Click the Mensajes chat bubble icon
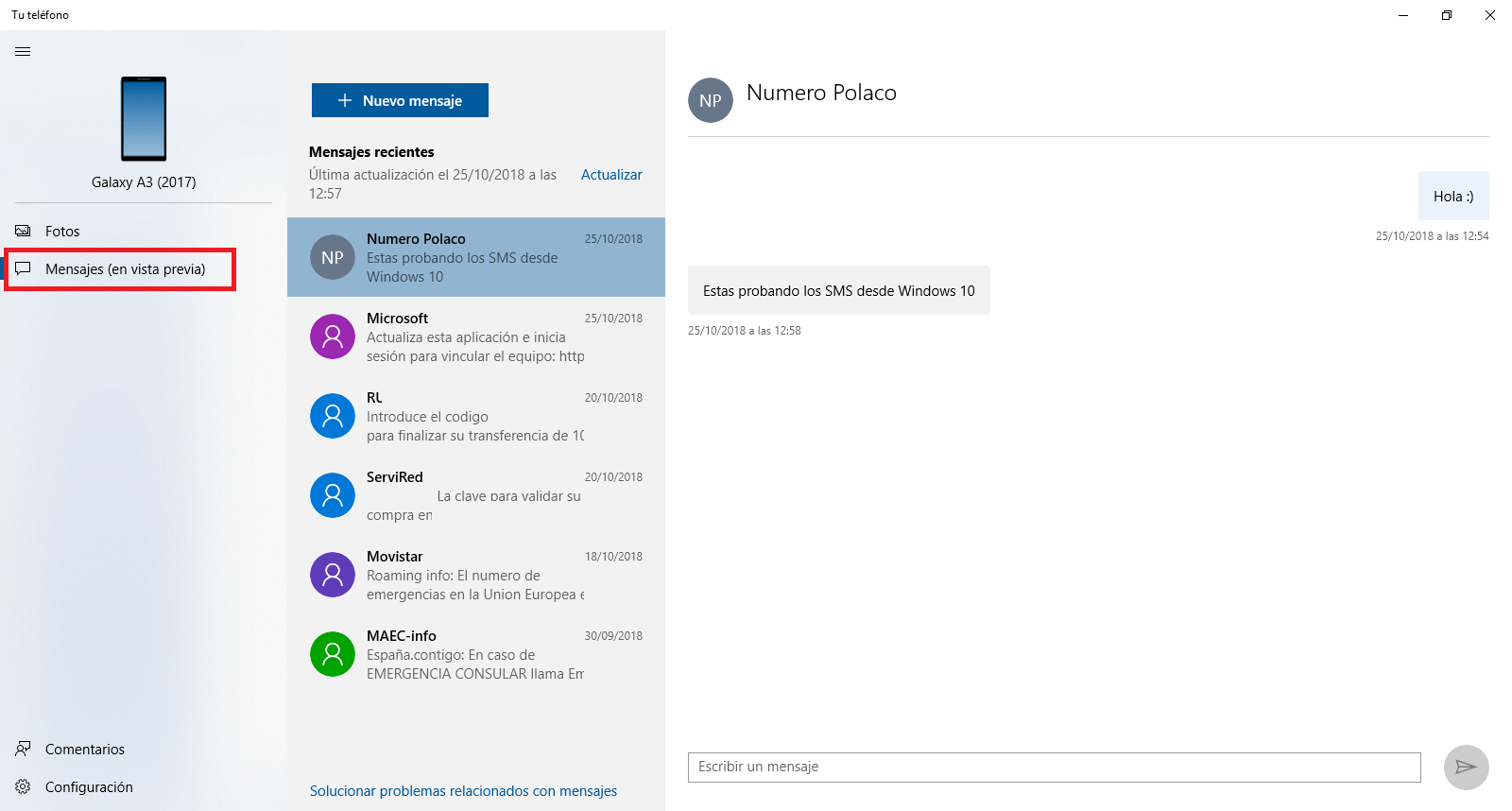The height and width of the screenshot is (811, 1512). (23, 268)
